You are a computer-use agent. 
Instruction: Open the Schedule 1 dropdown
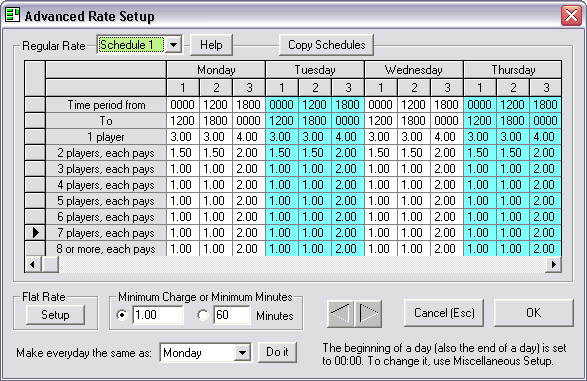click(173, 45)
